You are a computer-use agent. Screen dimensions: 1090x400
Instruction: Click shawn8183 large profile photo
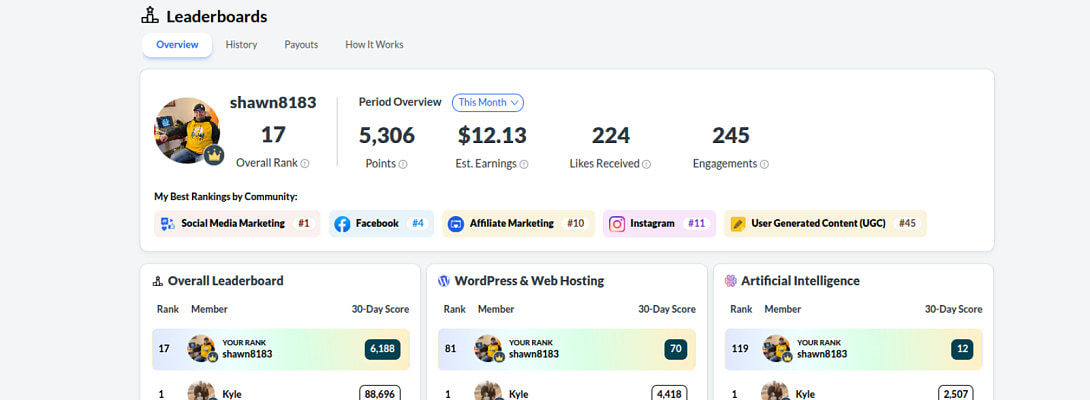[x=185, y=130]
